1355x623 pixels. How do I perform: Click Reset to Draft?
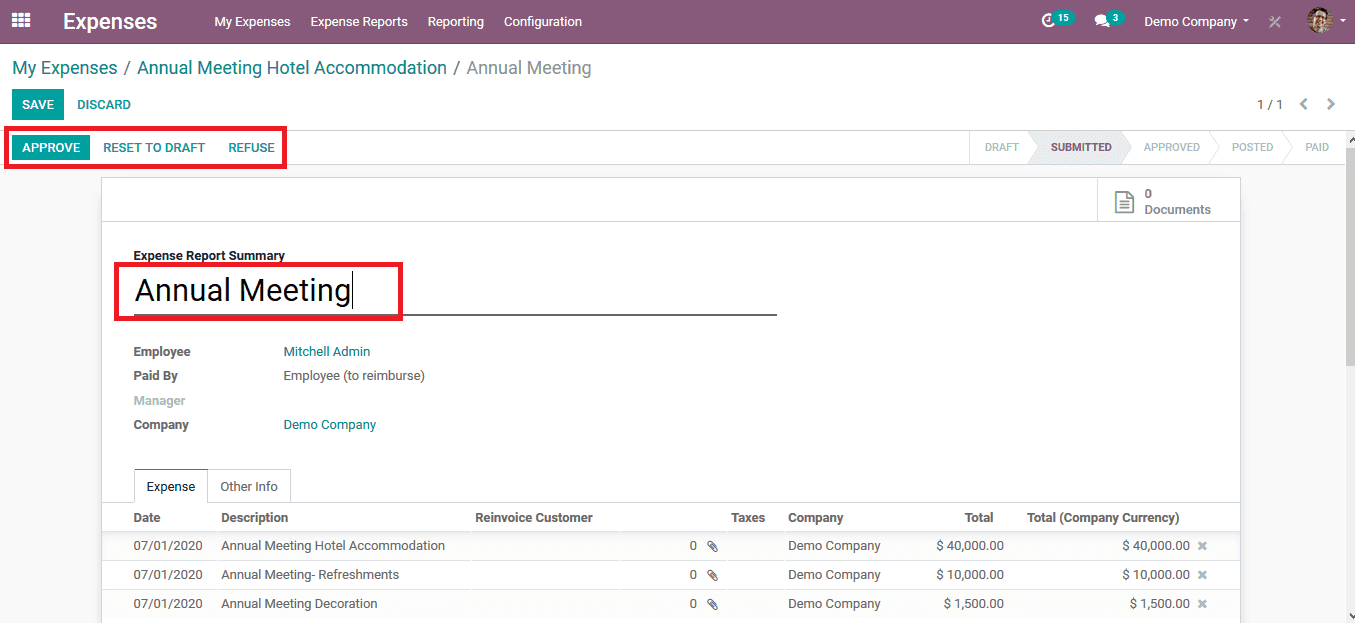coord(154,147)
